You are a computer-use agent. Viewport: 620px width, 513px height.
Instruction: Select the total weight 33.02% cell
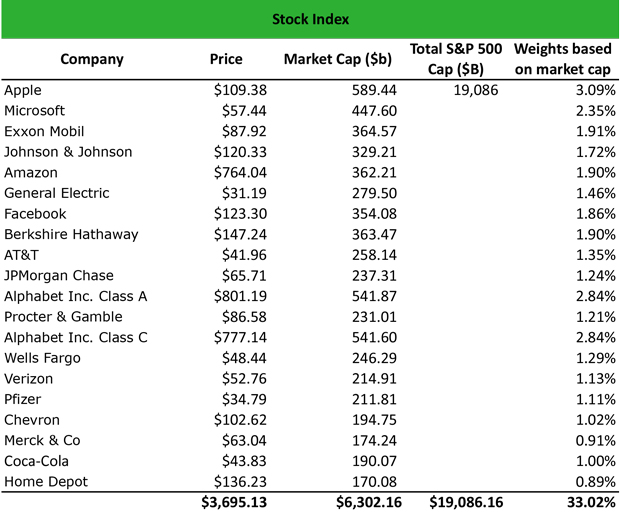pyautogui.click(x=588, y=503)
